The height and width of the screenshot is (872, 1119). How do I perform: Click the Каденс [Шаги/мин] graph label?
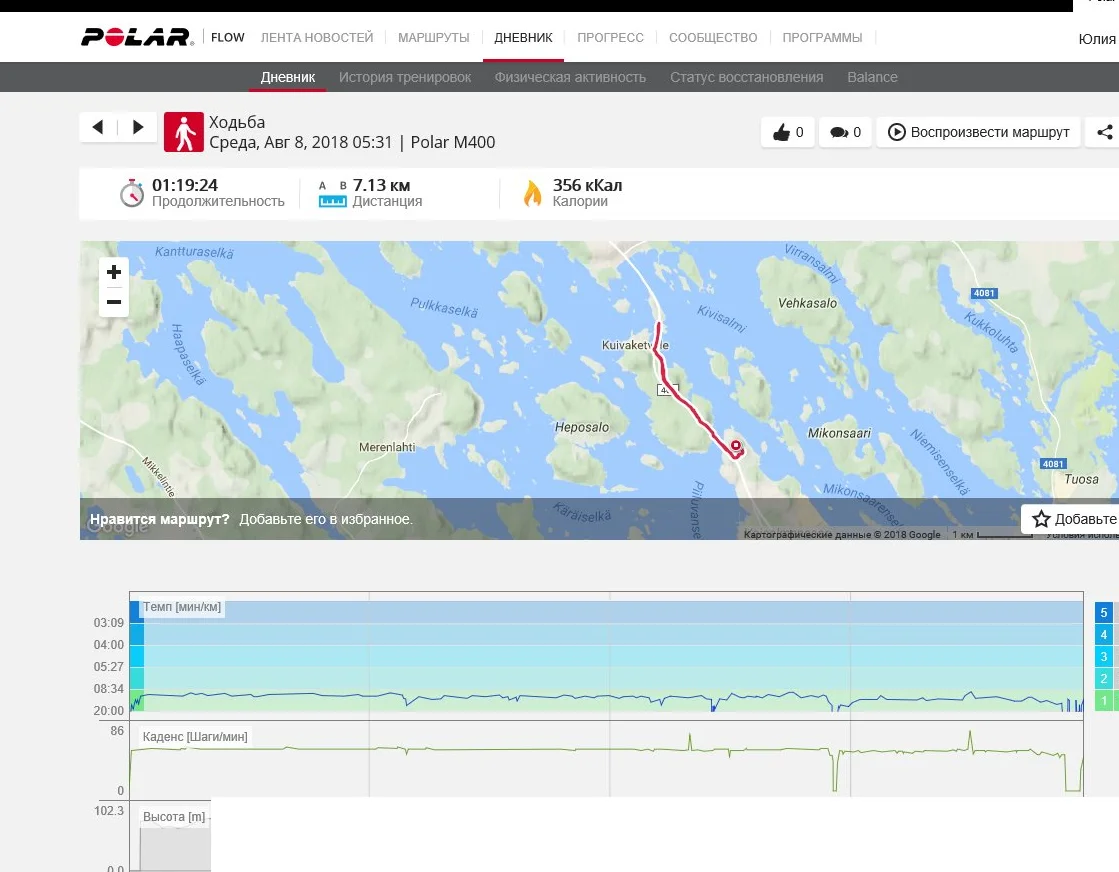coord(195,736)
